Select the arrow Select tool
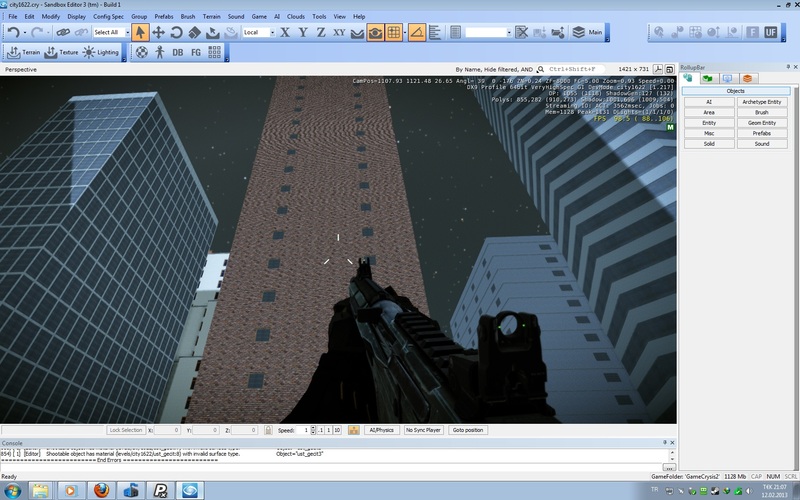The height and width of the screenshot is (500, 800). 140,33
